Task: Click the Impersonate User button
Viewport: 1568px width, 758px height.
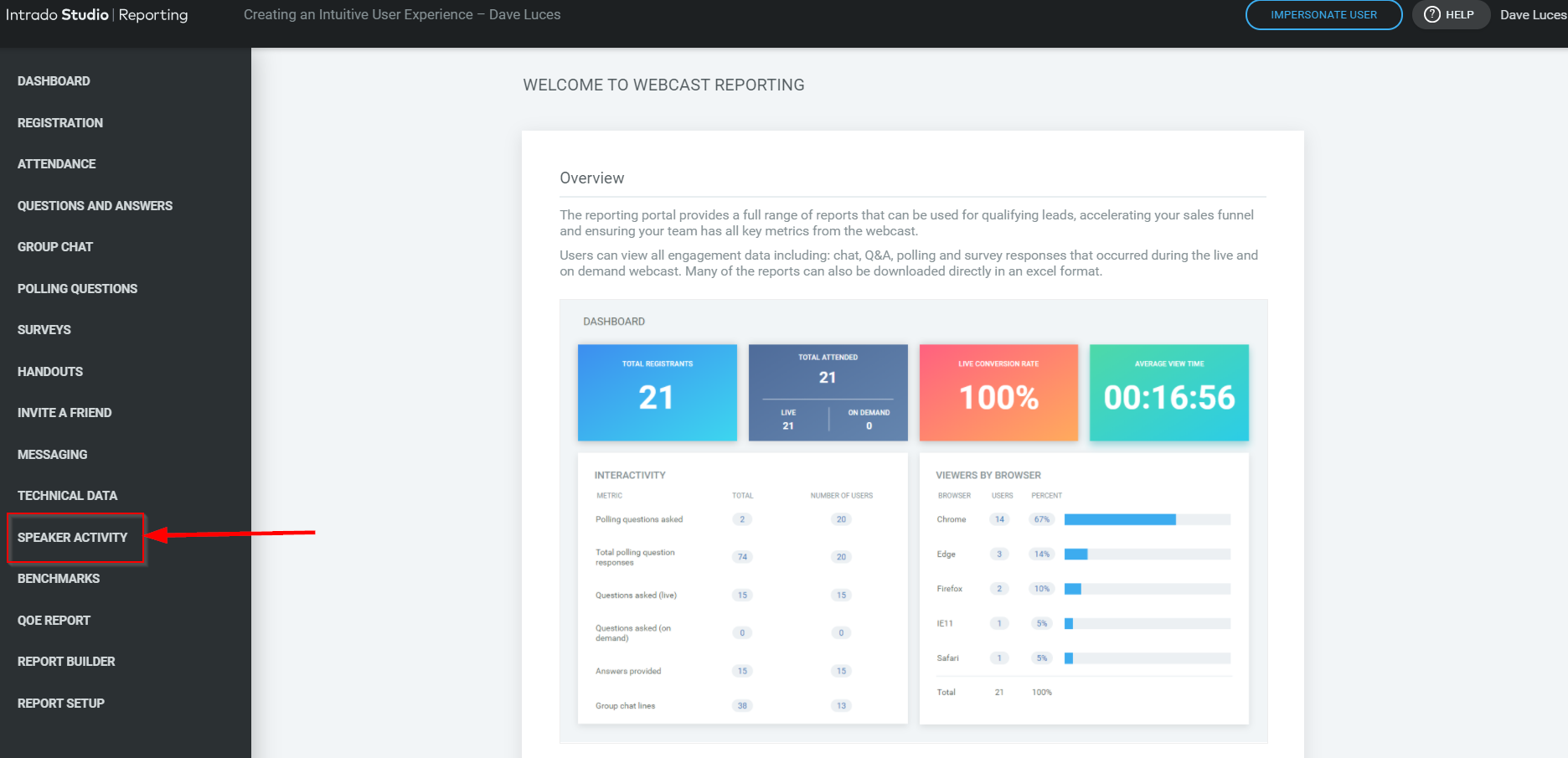Action: pos(1323,15)
